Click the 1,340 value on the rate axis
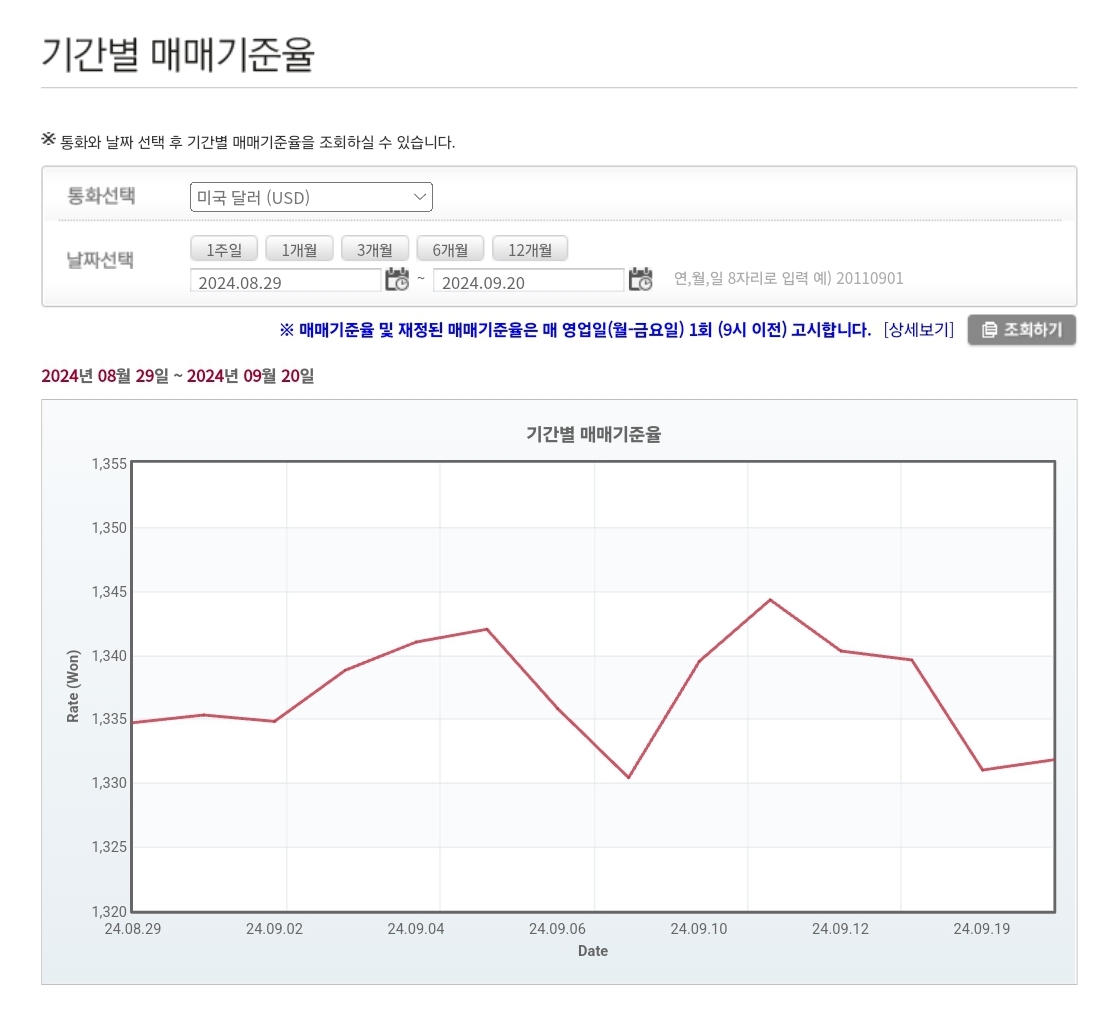Screen dimensions: 1106x1013 tap(109, 656)
